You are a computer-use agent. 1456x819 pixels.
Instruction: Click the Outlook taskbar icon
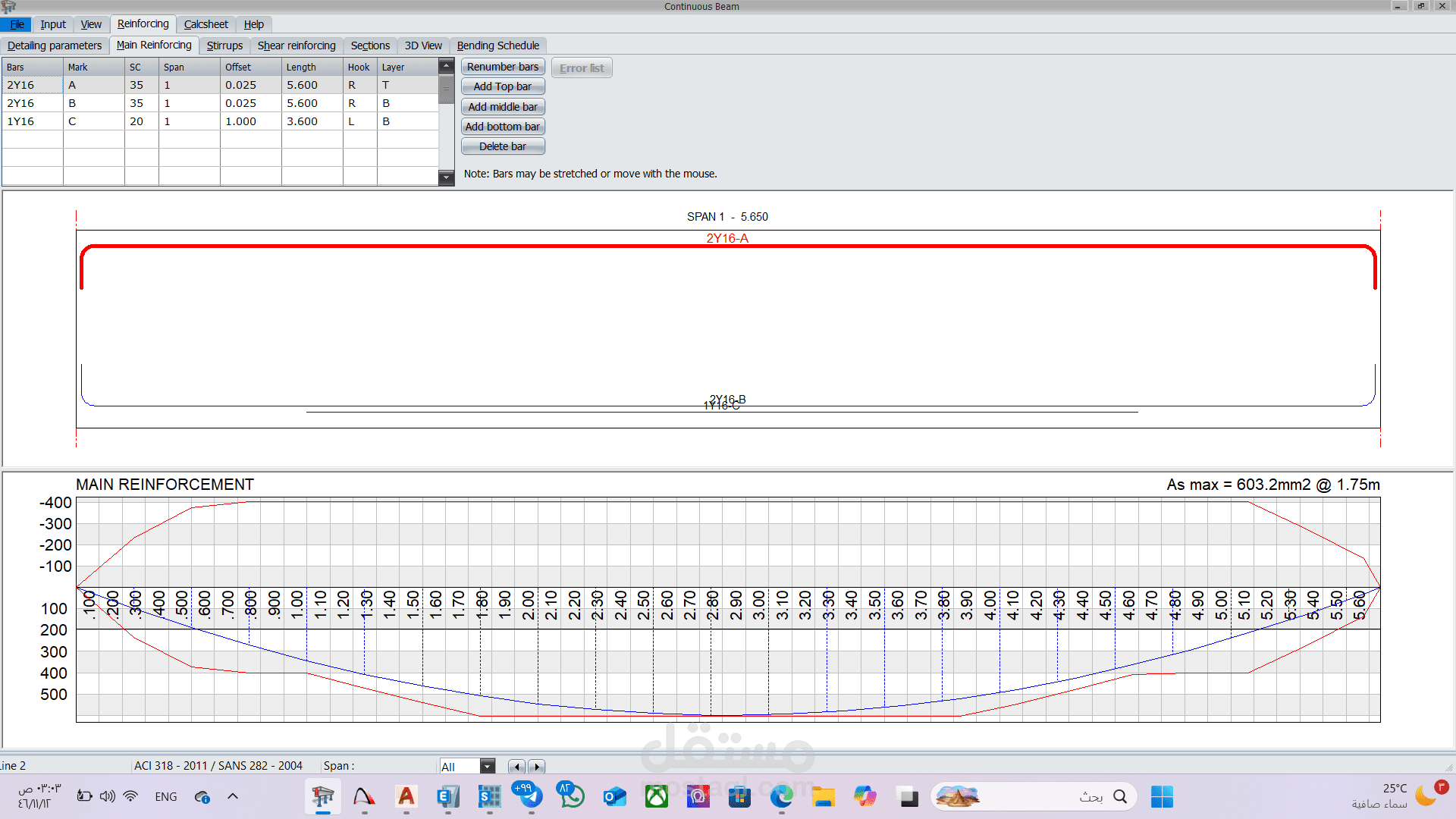[x=614, y=796]
